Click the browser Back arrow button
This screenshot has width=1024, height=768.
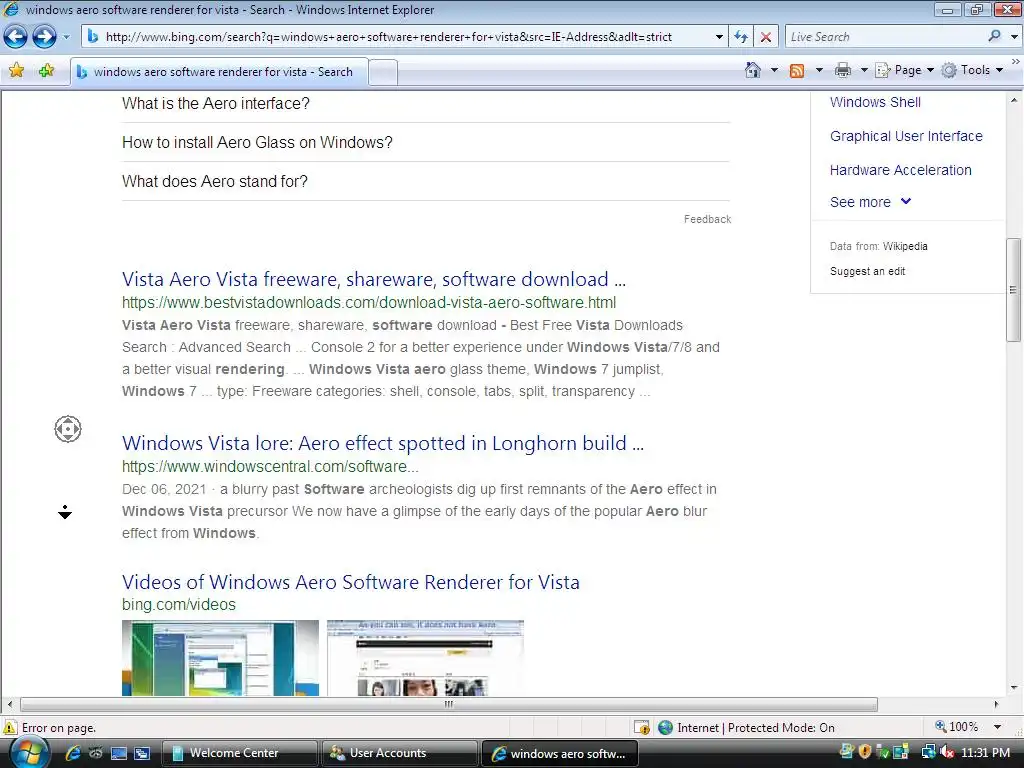[16, 37]
